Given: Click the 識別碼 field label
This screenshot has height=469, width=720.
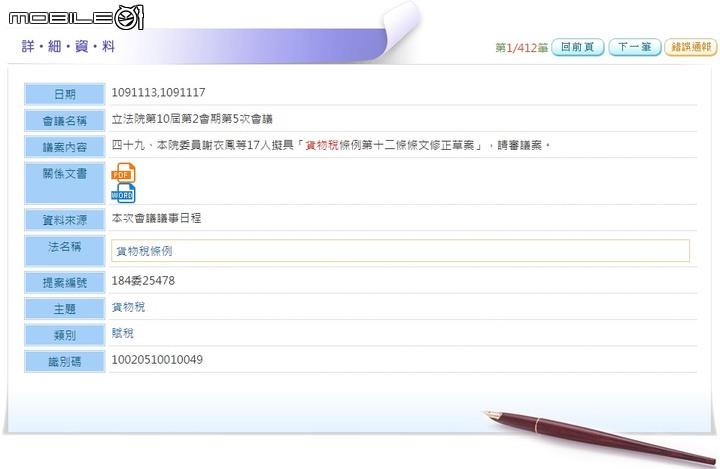Looking at the screenshot, I should pos(65,362).
